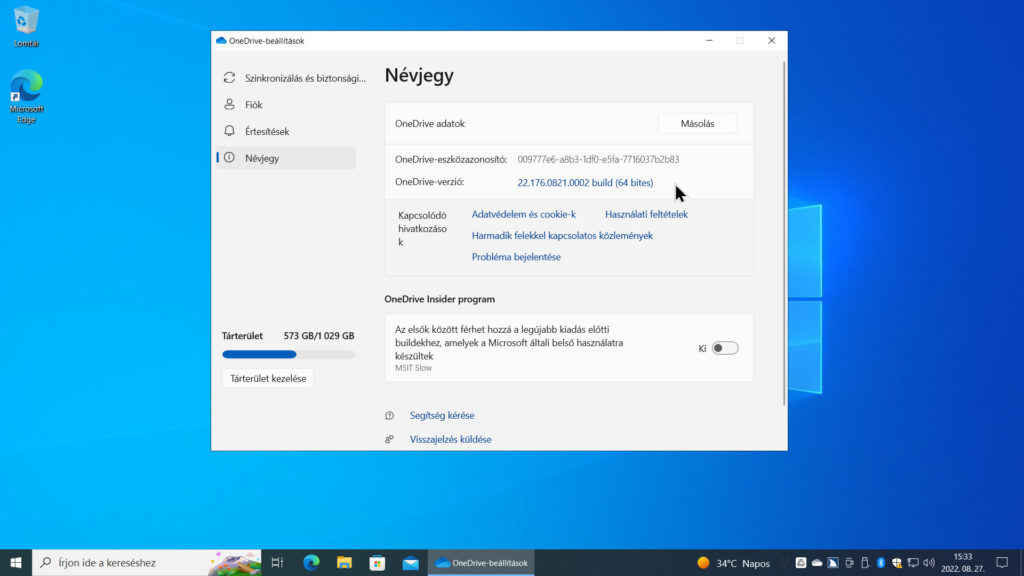Click the help question icon beside Segítség kérése
Image resolution: width=1024 pixels, height=576 pixels.
tap(389, 415)
